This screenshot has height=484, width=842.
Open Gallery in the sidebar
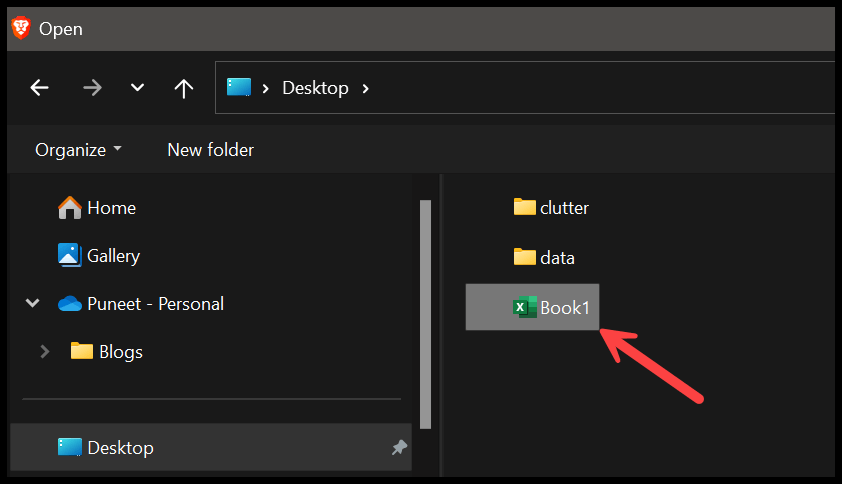click(99, 256)
